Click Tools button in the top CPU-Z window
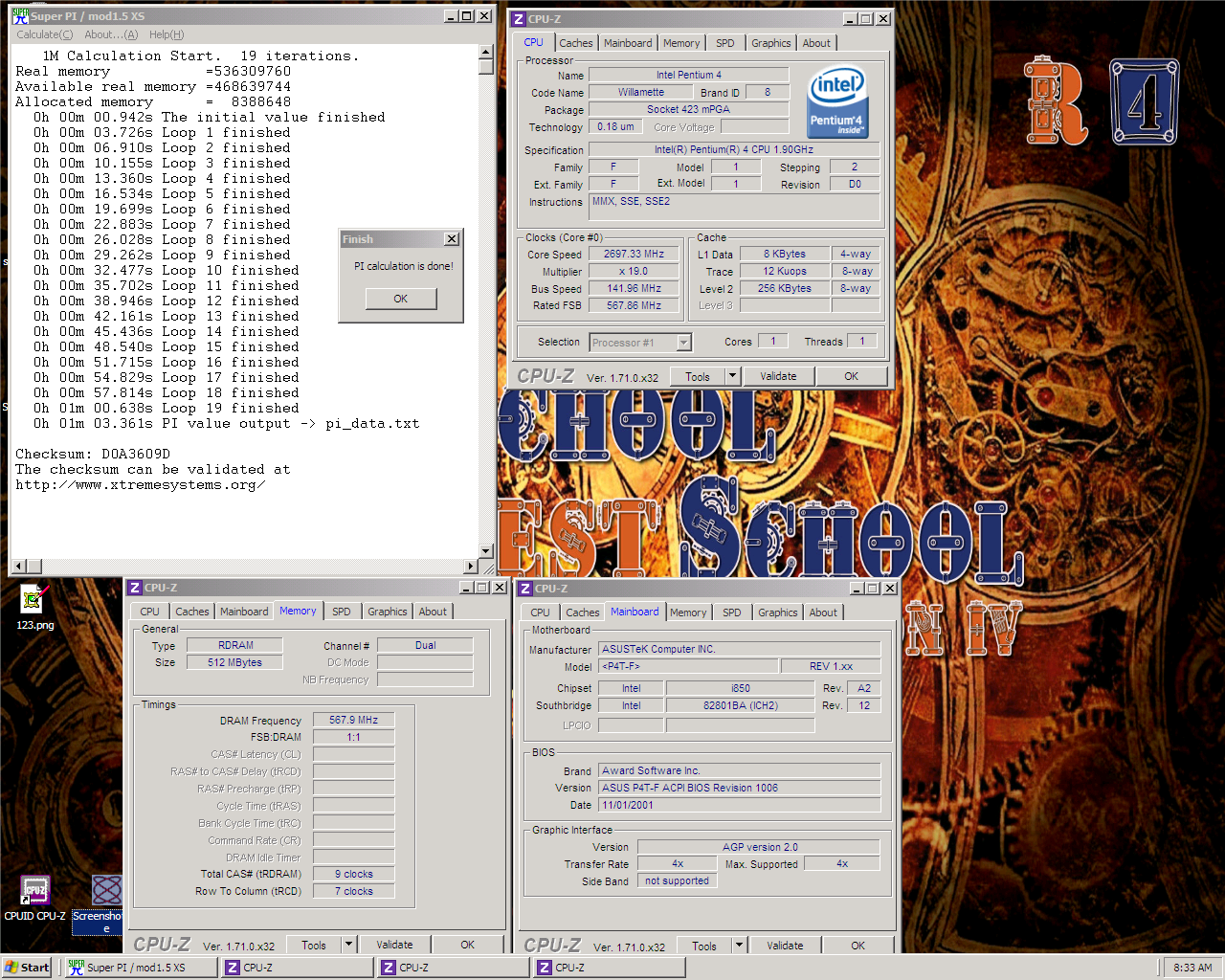Screen dimensions: 1225x980 coord(698,376)
